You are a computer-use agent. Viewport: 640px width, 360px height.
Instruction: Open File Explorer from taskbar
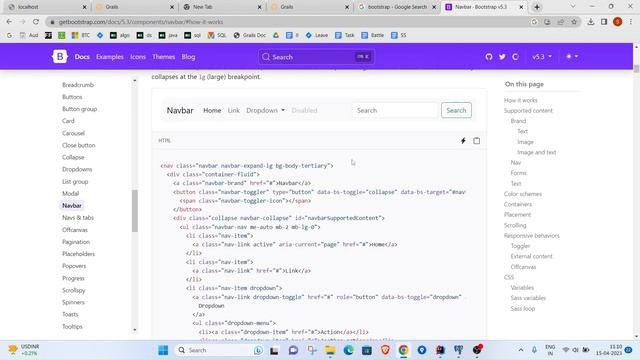330,350
